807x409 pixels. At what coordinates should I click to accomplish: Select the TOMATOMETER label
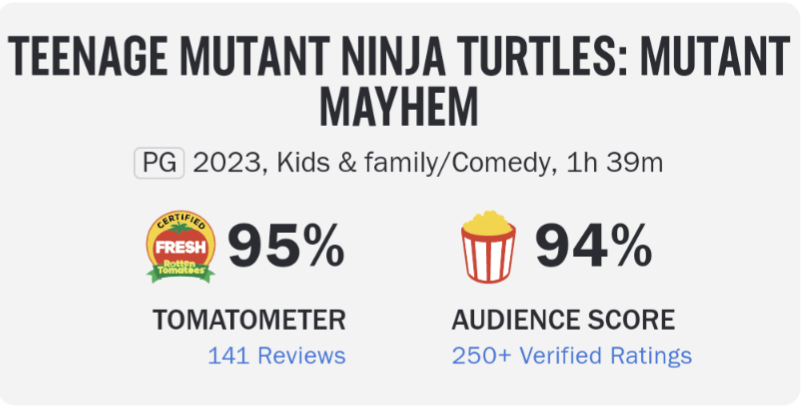tap(249, 320)
